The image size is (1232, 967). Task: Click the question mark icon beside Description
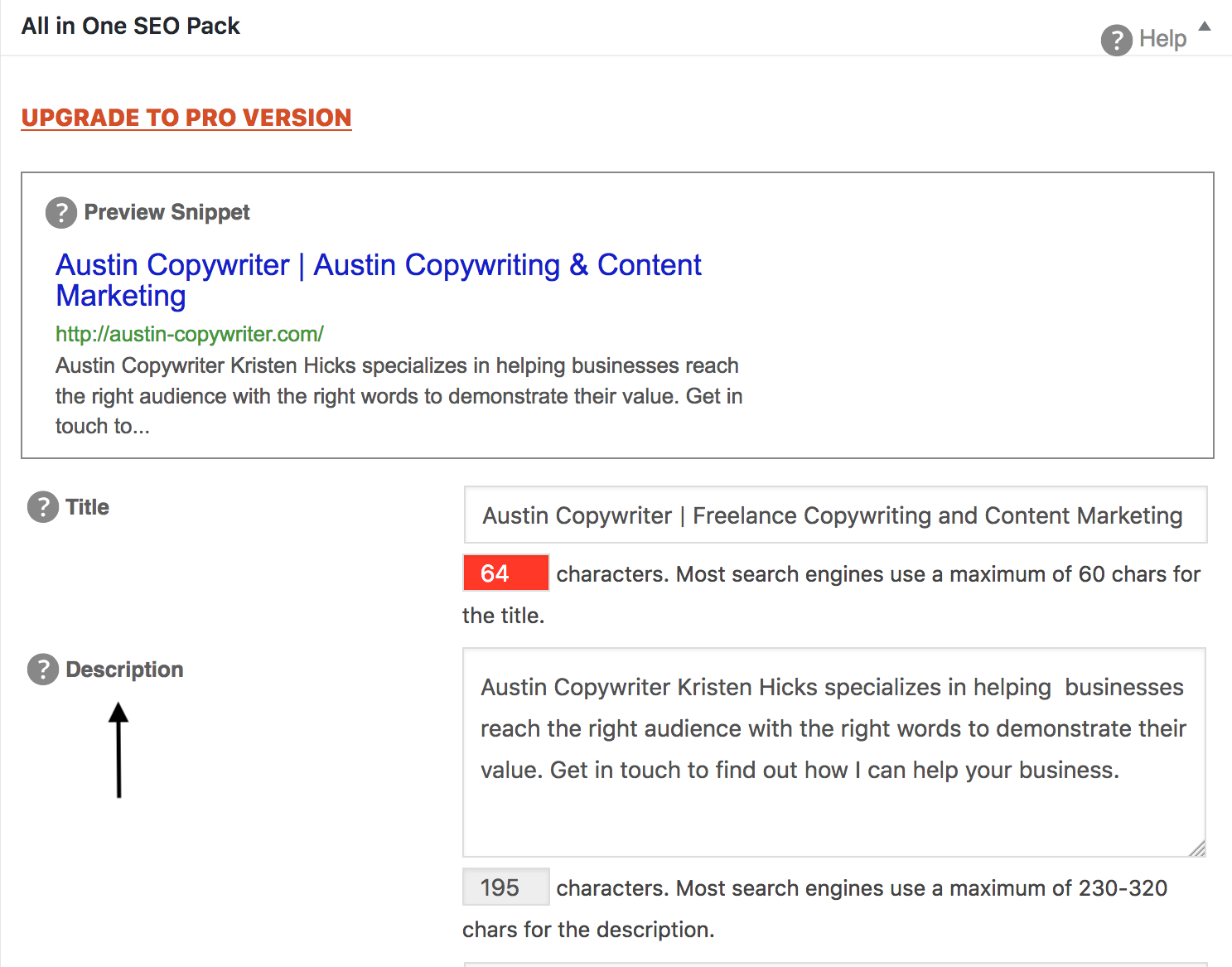pos(42,670)
